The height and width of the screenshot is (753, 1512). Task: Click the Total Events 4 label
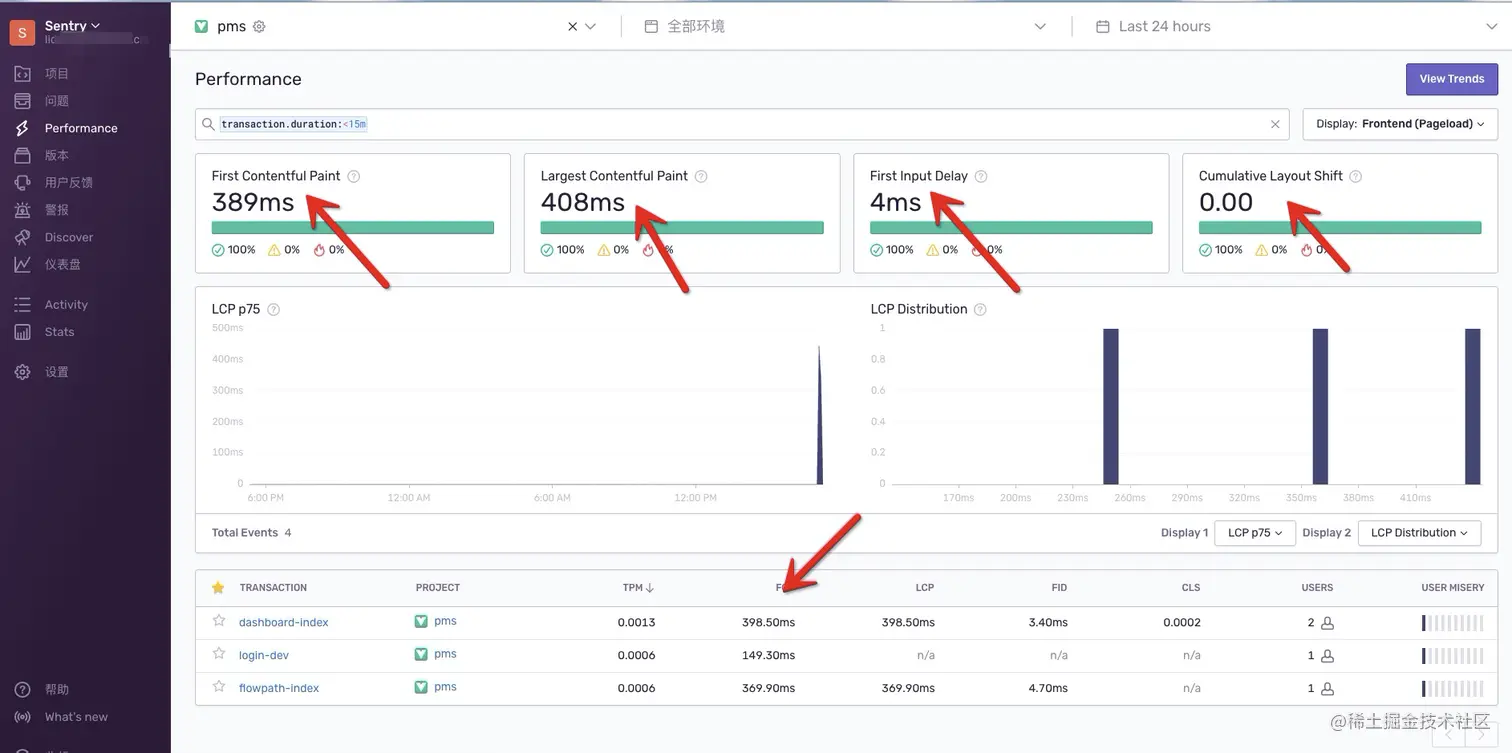pos(252,533)
